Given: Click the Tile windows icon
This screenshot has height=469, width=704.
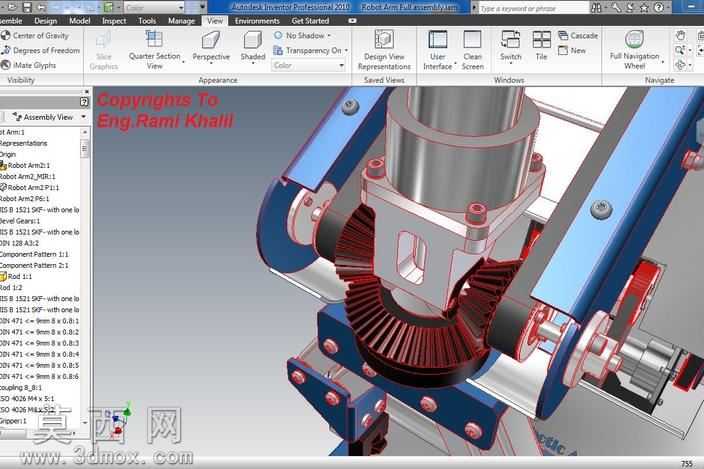Looking at the screenshot, I should pos(541,40).
